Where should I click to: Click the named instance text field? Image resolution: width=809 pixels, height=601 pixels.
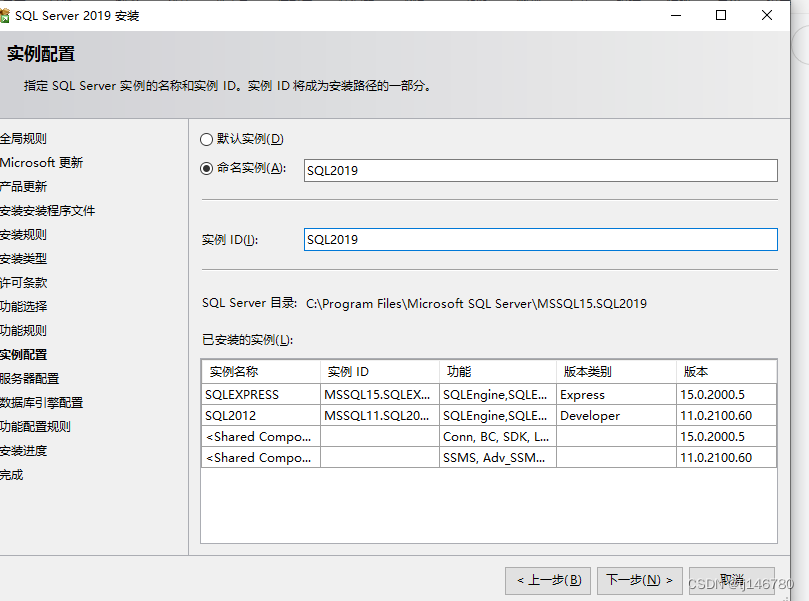coord(540,170)
